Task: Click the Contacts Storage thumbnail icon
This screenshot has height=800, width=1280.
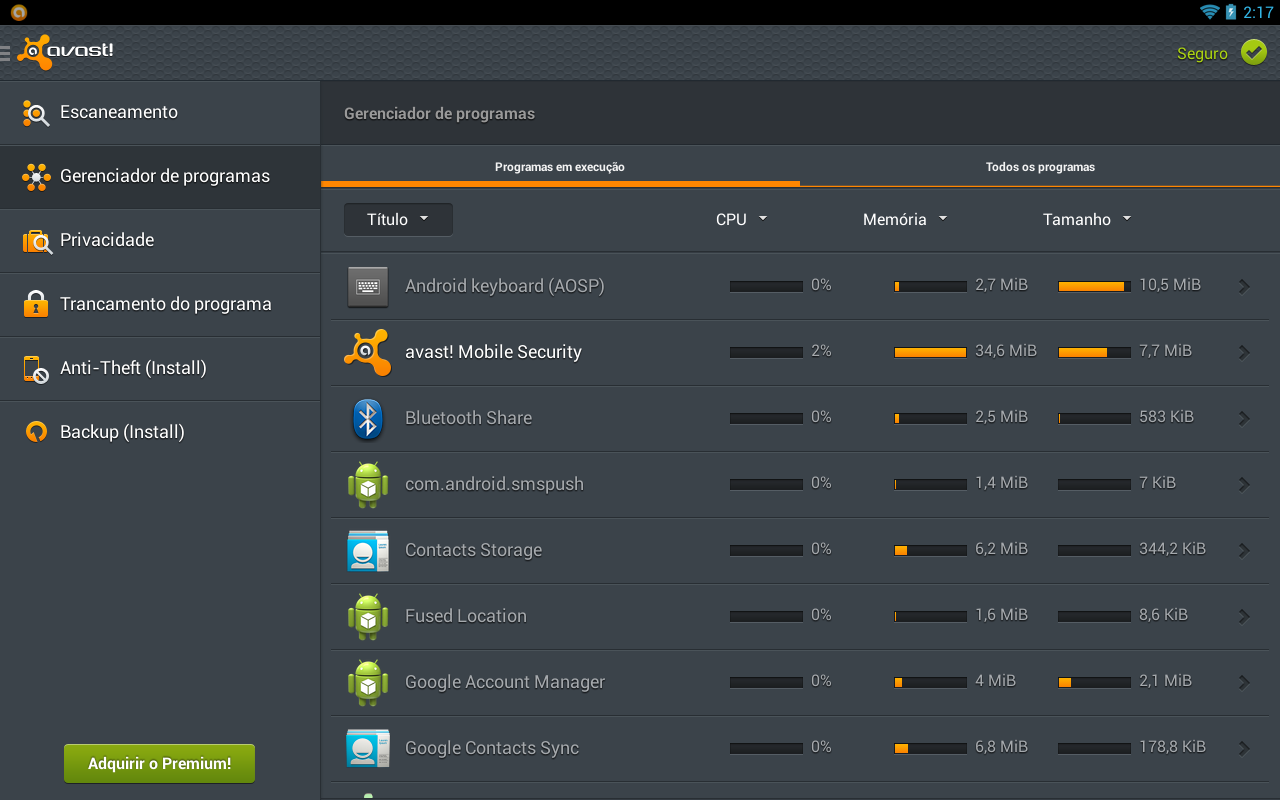Action: (367, 550)
